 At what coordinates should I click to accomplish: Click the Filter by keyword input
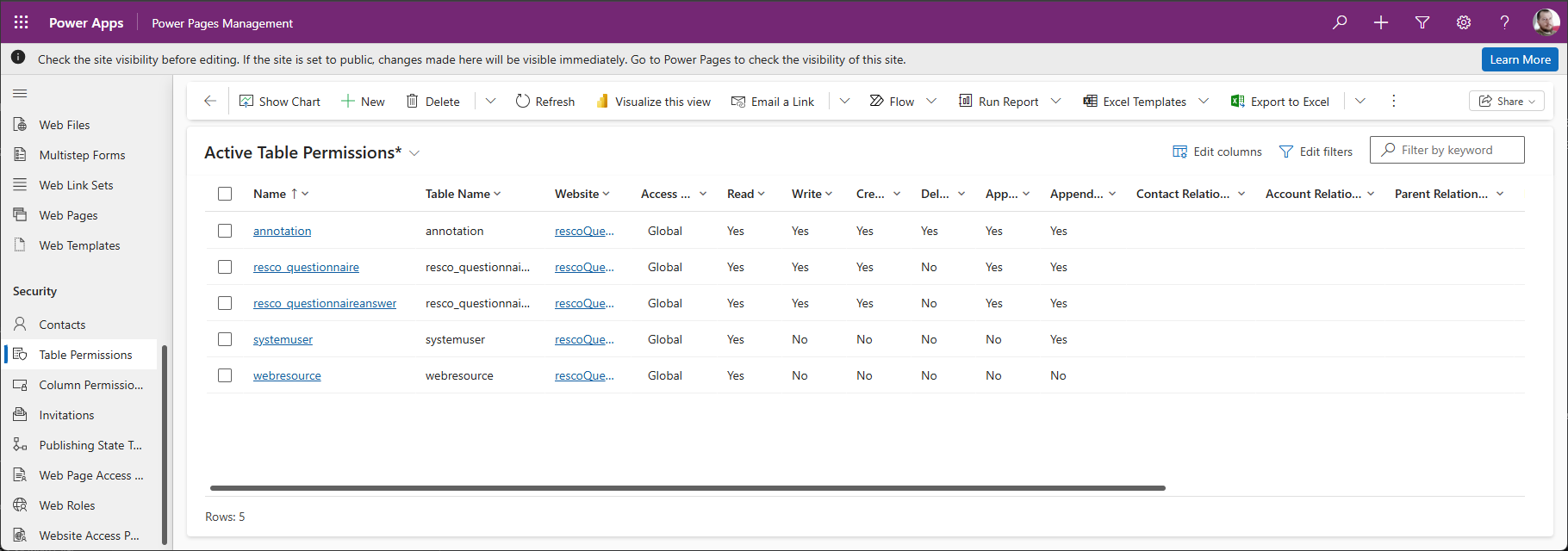pos(1447,150)
